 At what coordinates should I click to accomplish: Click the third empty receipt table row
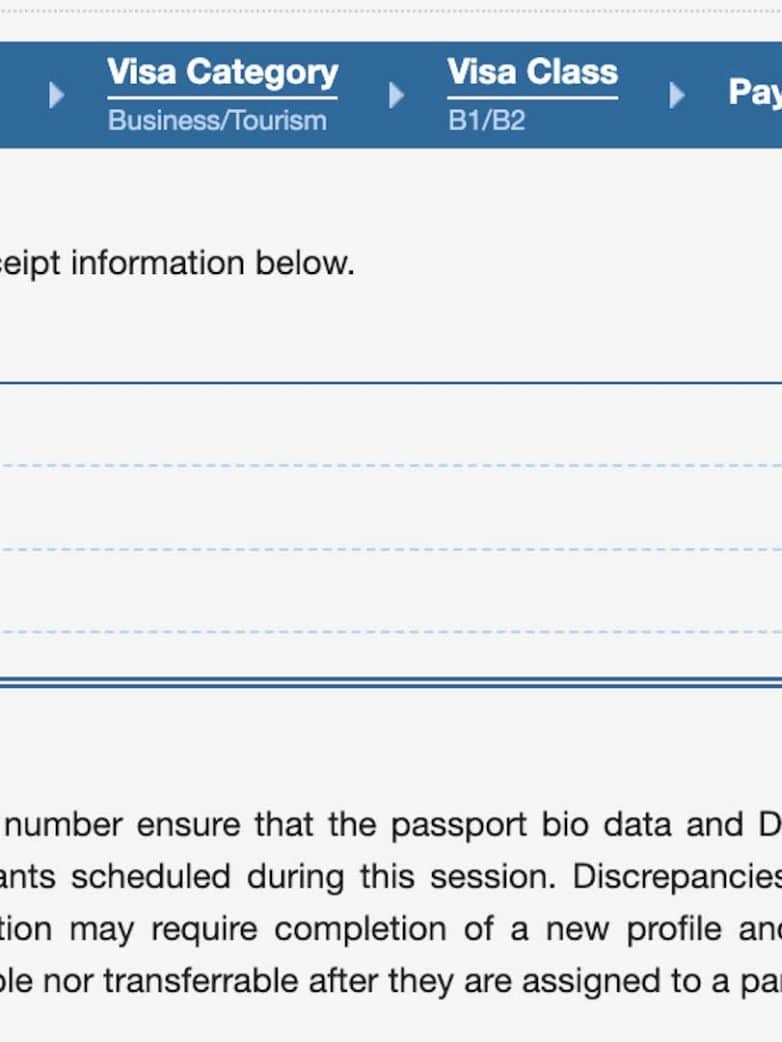point(390,590)
